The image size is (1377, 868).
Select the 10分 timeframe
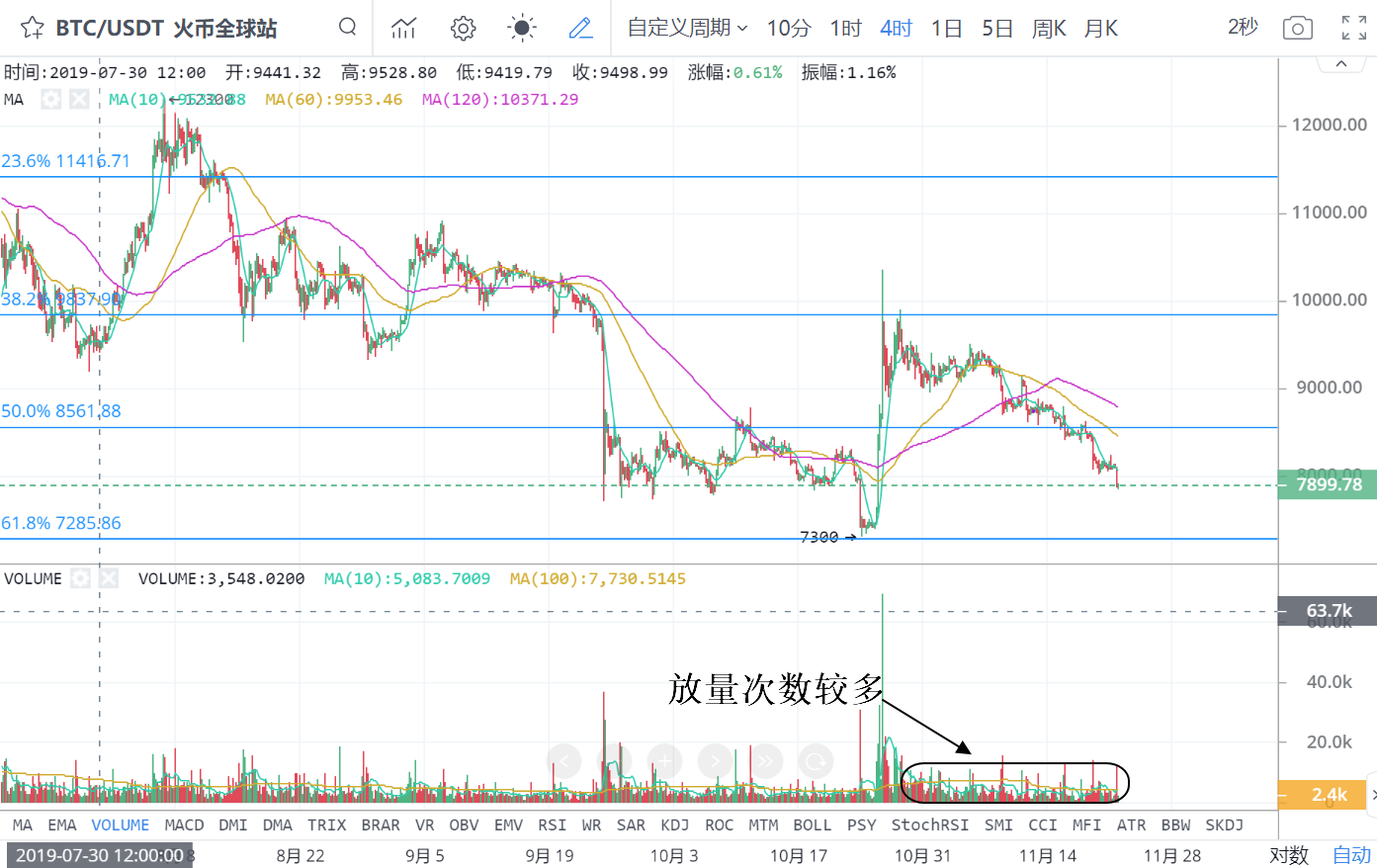789,28
